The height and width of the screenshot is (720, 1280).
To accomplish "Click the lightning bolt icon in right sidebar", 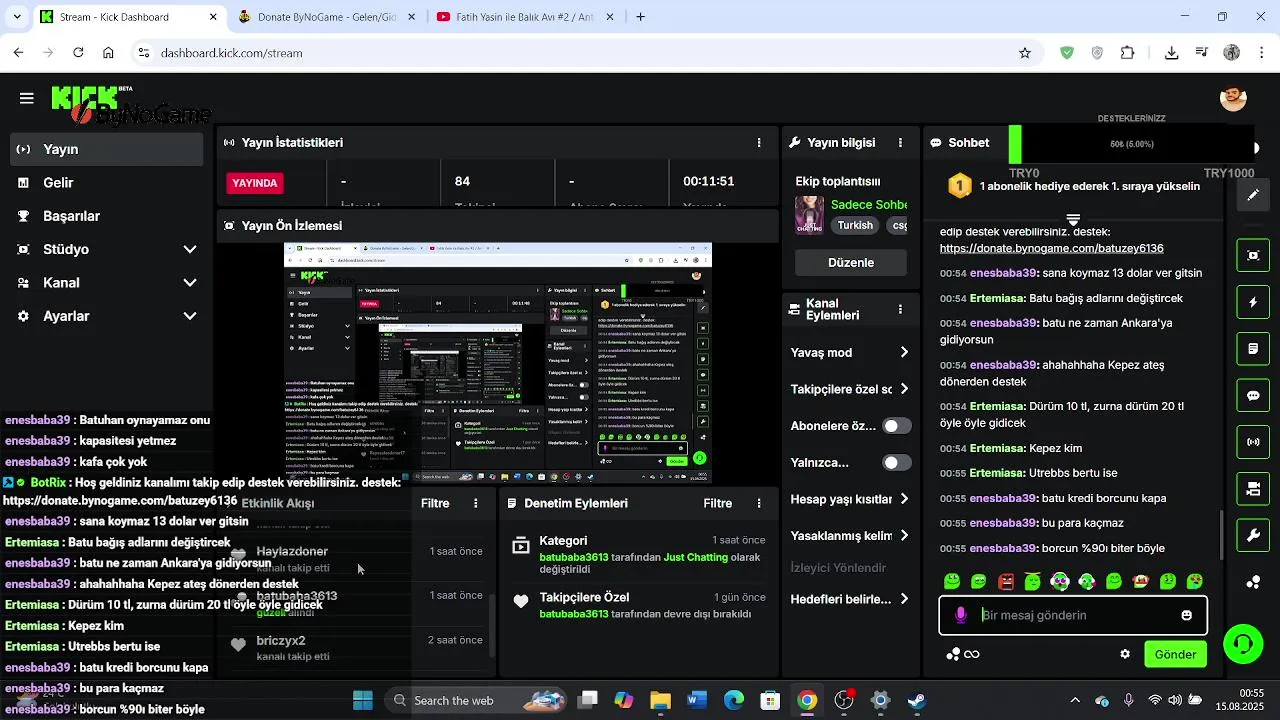I will [1253, 302].
